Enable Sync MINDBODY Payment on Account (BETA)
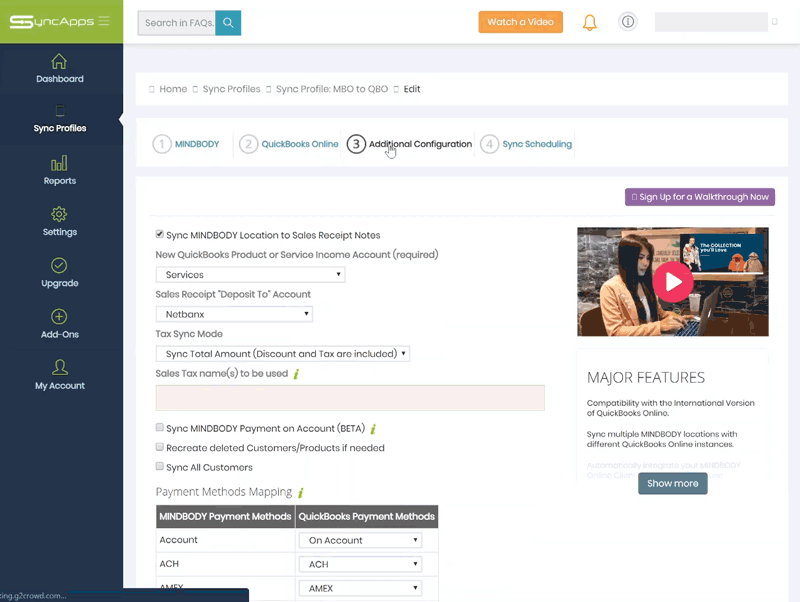Screen dimensions: 800x602 pos(160,428)
